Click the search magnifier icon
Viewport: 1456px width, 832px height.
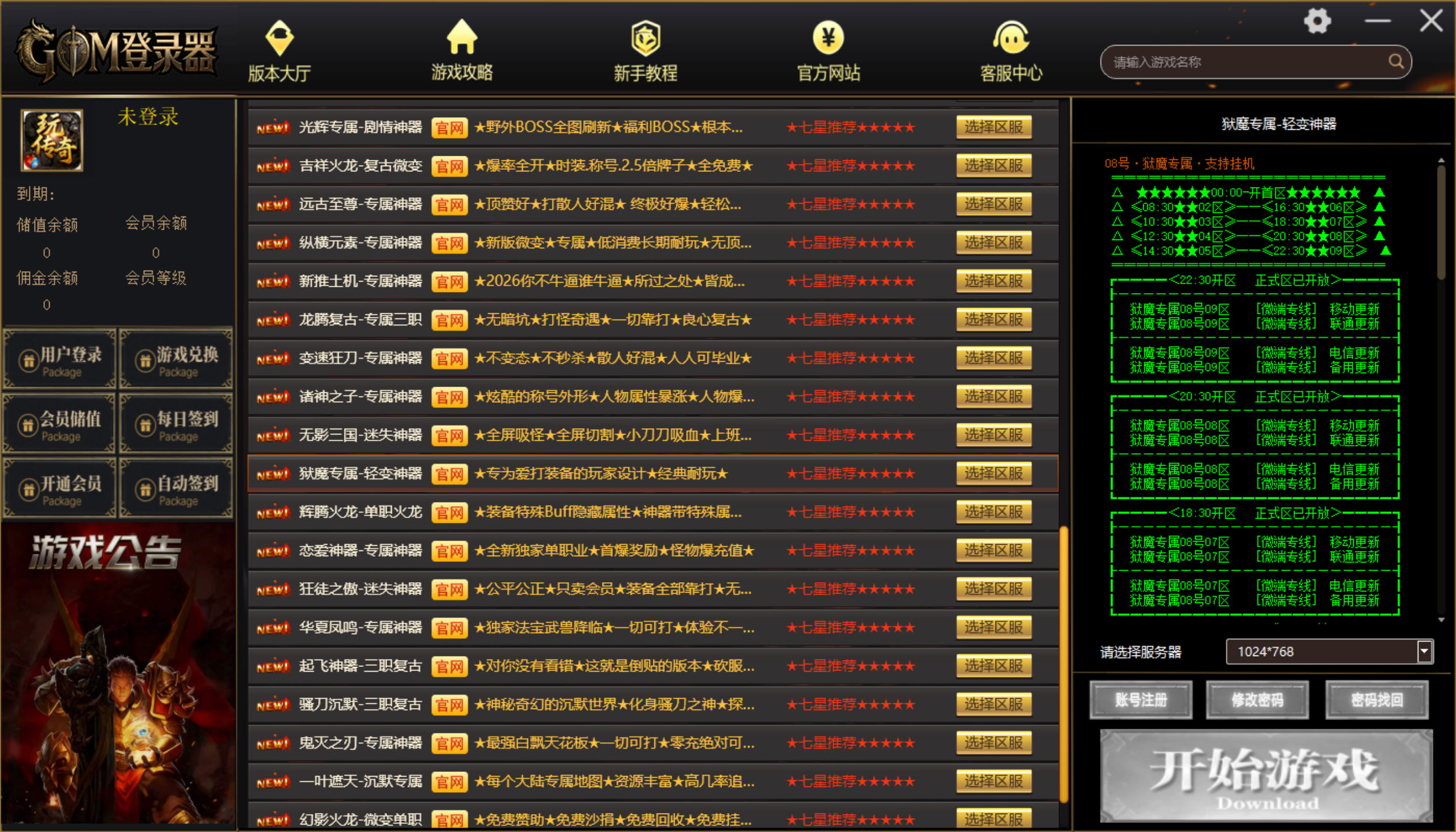[1395, 62]
